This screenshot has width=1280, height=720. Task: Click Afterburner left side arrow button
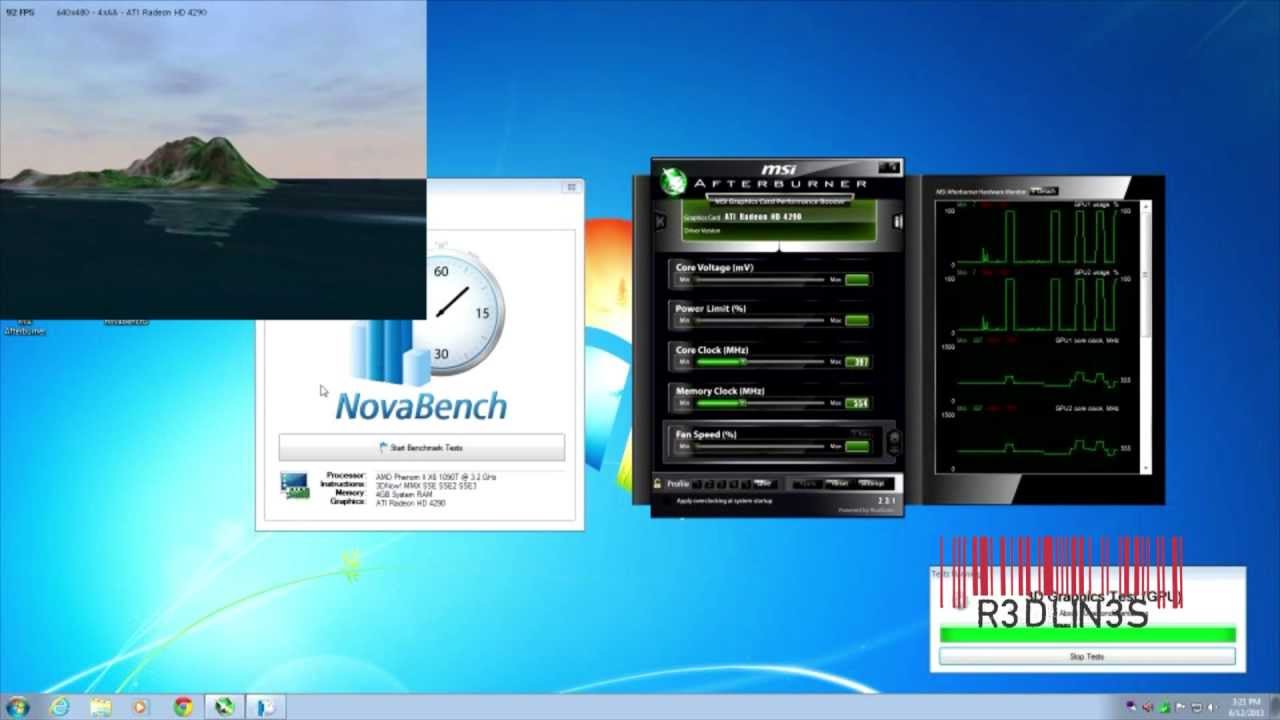click(660, 221)
